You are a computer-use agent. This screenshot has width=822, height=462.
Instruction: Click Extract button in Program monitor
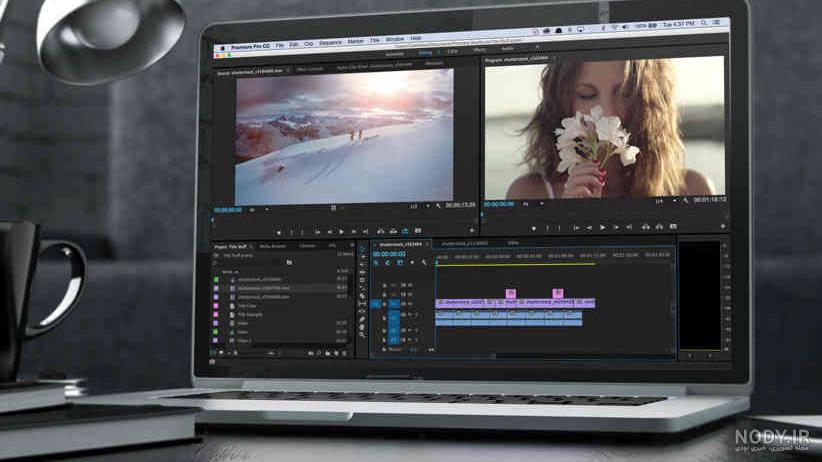(659, 227)
